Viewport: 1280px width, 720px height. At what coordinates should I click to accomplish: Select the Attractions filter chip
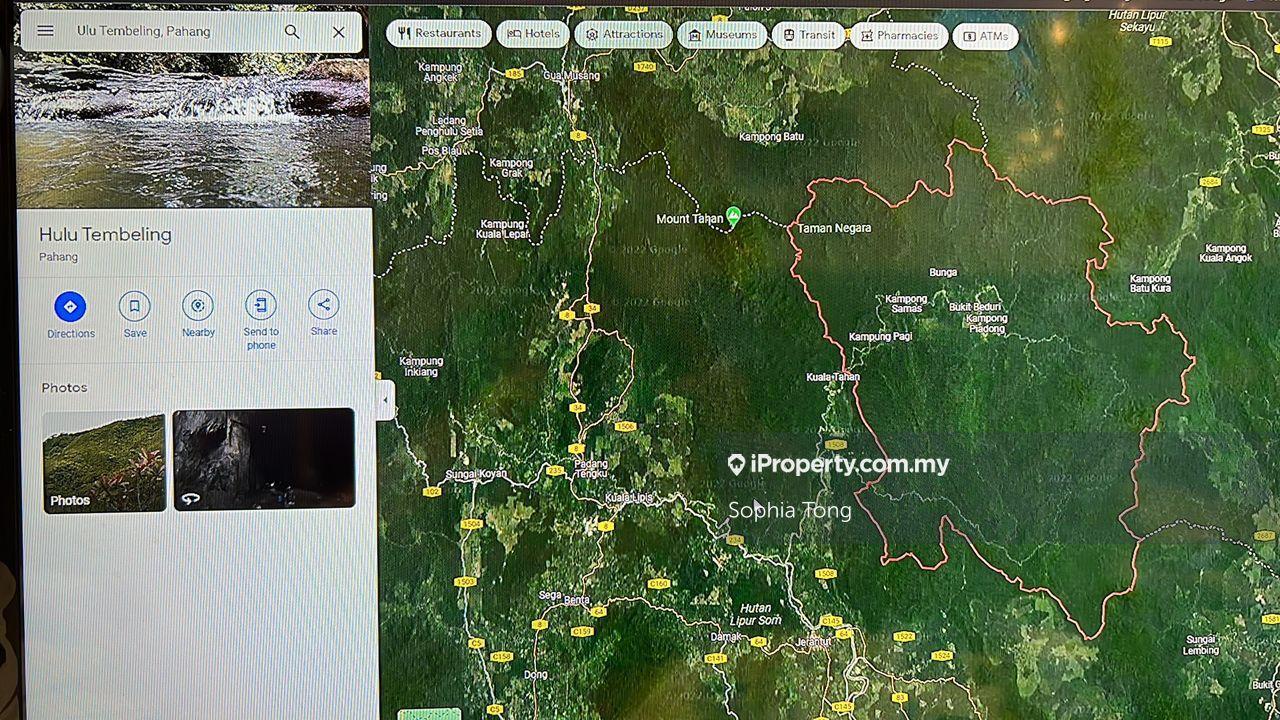(x=623, y=34)
